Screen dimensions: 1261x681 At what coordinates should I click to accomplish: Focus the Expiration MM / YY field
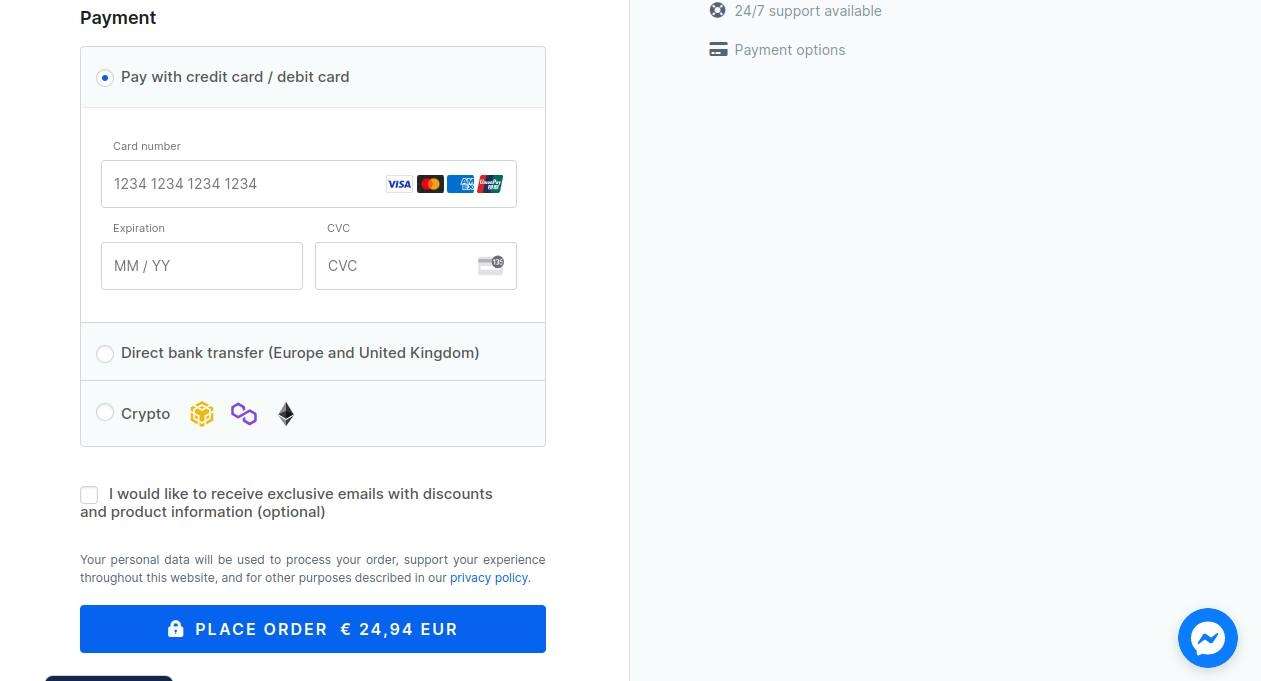tap(202, 266)
